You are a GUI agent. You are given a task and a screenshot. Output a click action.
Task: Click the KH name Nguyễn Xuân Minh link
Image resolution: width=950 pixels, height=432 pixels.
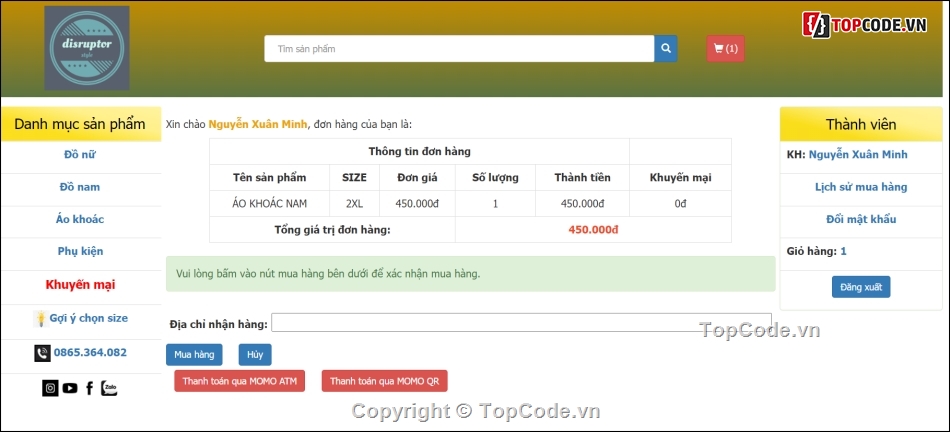point(858,155)
